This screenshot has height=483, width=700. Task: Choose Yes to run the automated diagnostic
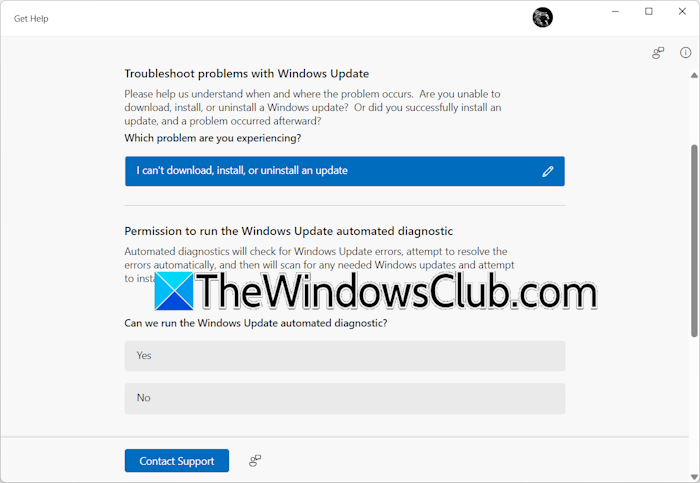coord(345,356)
